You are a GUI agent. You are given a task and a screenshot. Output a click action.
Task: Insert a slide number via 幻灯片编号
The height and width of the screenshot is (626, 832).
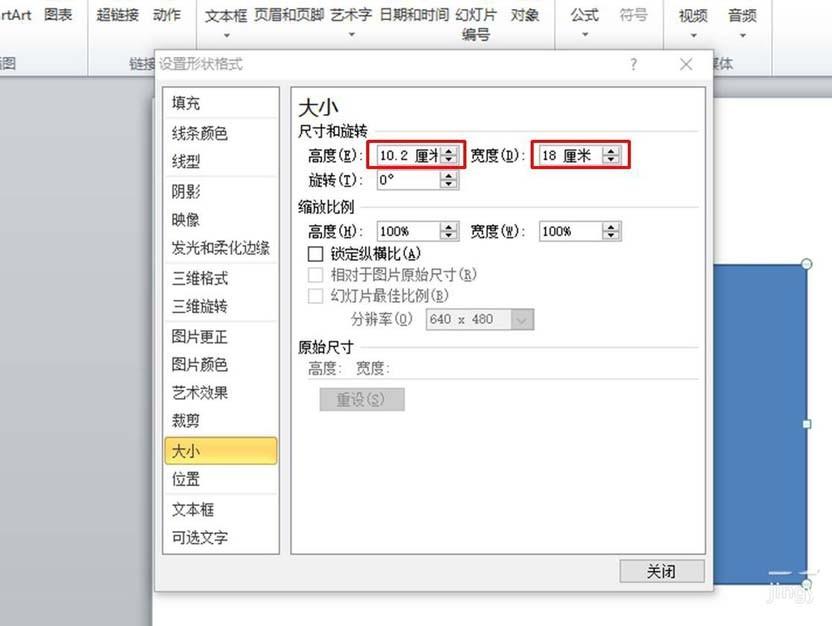point(475,23)
